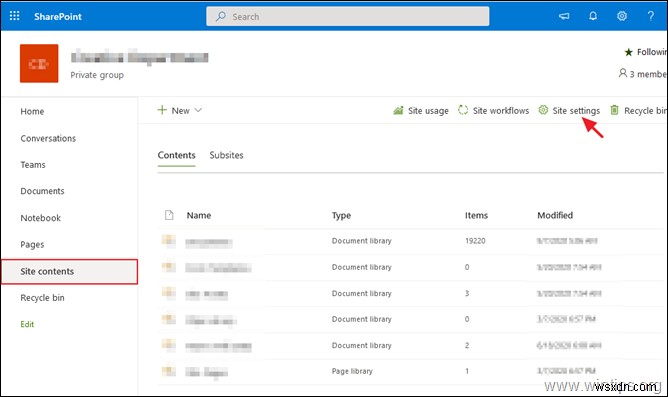Sort by the Type column header
668x397 pixels.
click(x=341, y=216)
